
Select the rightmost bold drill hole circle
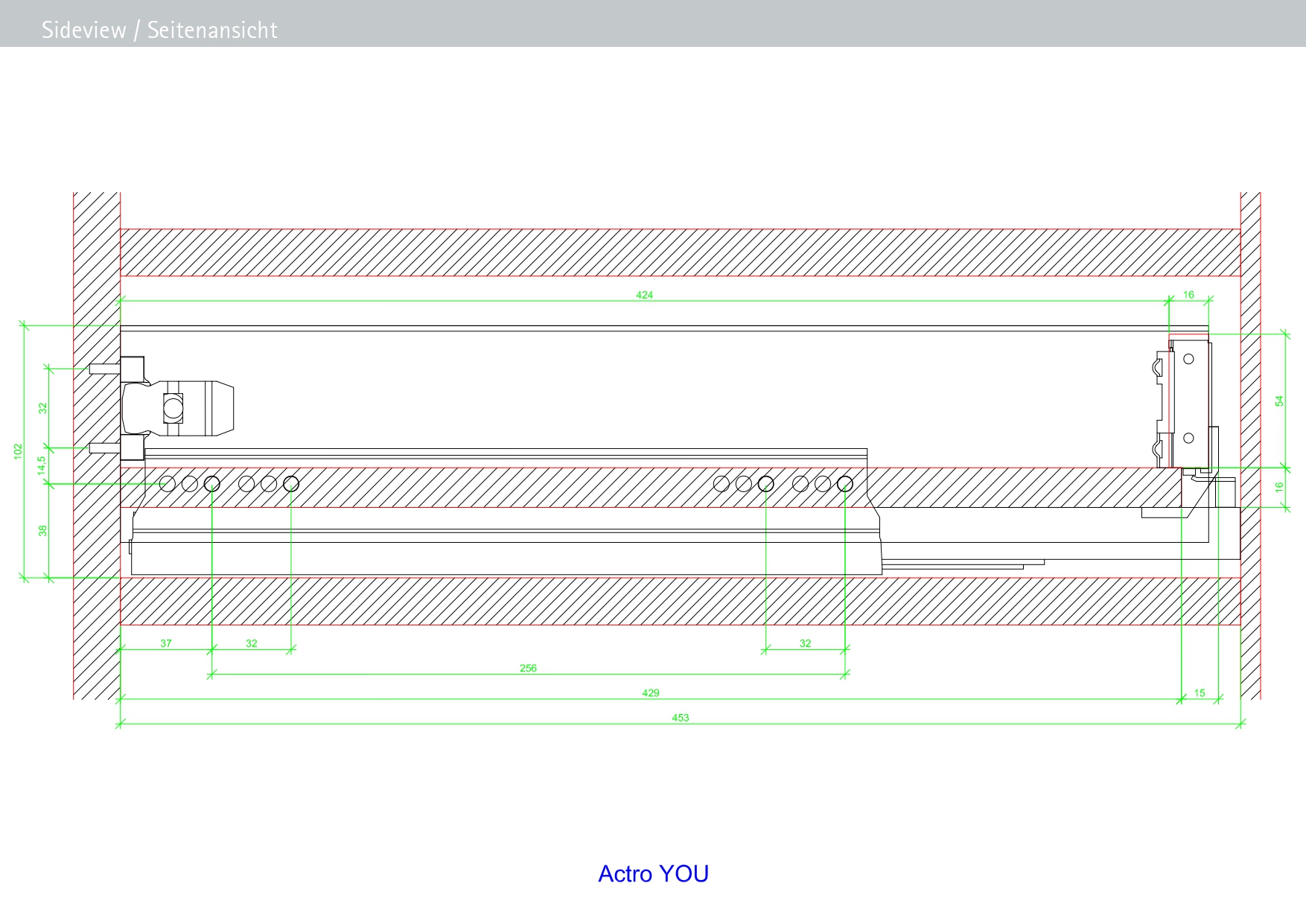[x=844, y=484]
